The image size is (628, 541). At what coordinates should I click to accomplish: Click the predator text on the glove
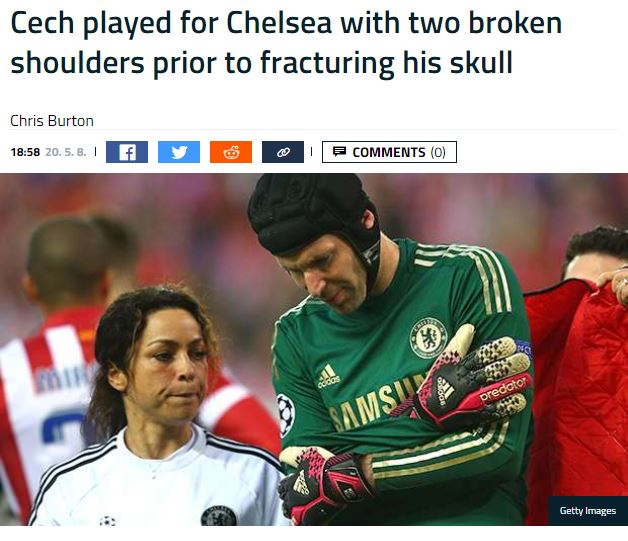503,390
